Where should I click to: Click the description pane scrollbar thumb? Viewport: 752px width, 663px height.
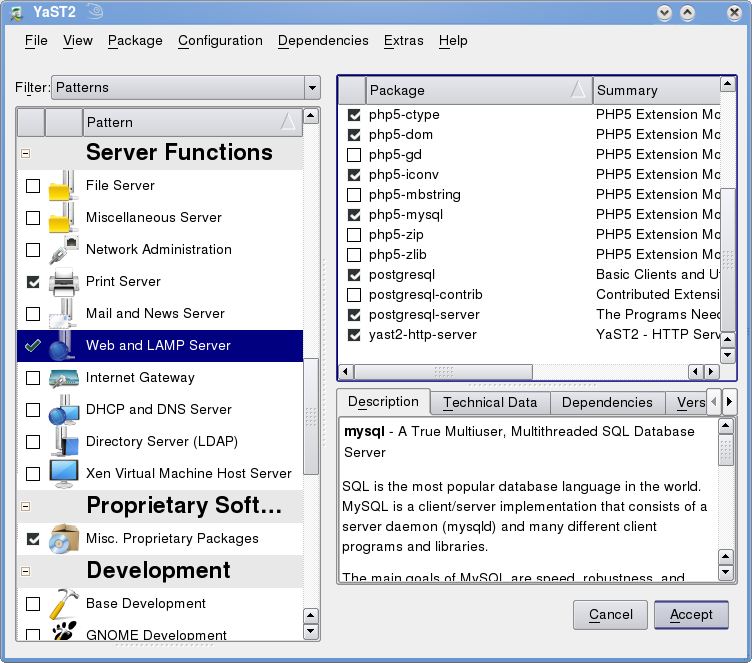click(x=726, y=450)
